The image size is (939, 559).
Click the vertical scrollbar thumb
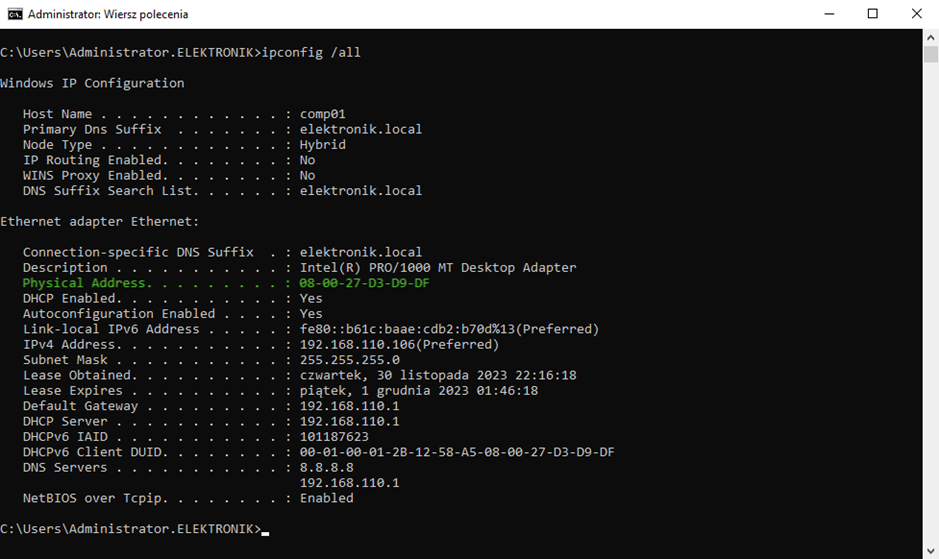pyautogui.click(x=931, y=53)
